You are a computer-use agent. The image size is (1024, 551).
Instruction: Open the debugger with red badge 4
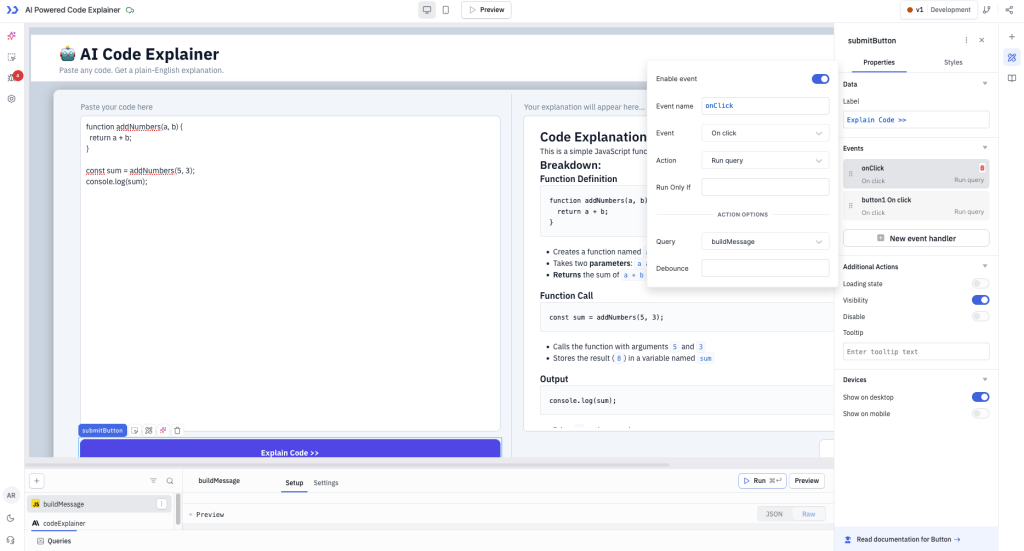click(12, 77)
